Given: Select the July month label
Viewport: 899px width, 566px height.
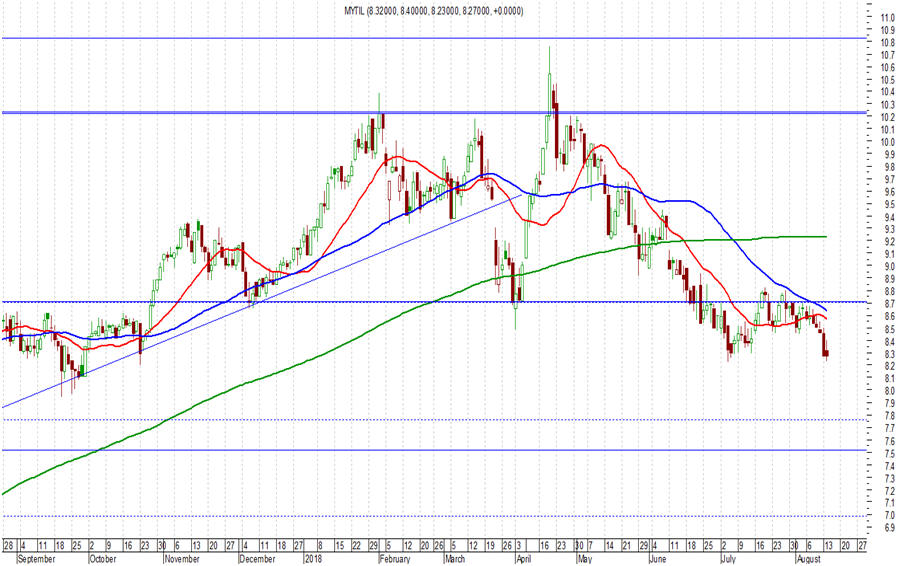Looking at the screenshot, I should pyautogui.click(x=728, y=559).
